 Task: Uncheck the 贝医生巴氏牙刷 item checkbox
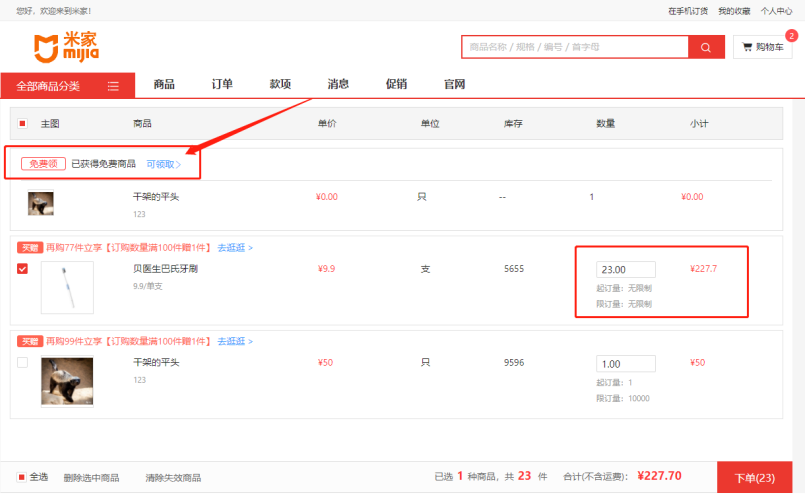[x=23, y=268]
